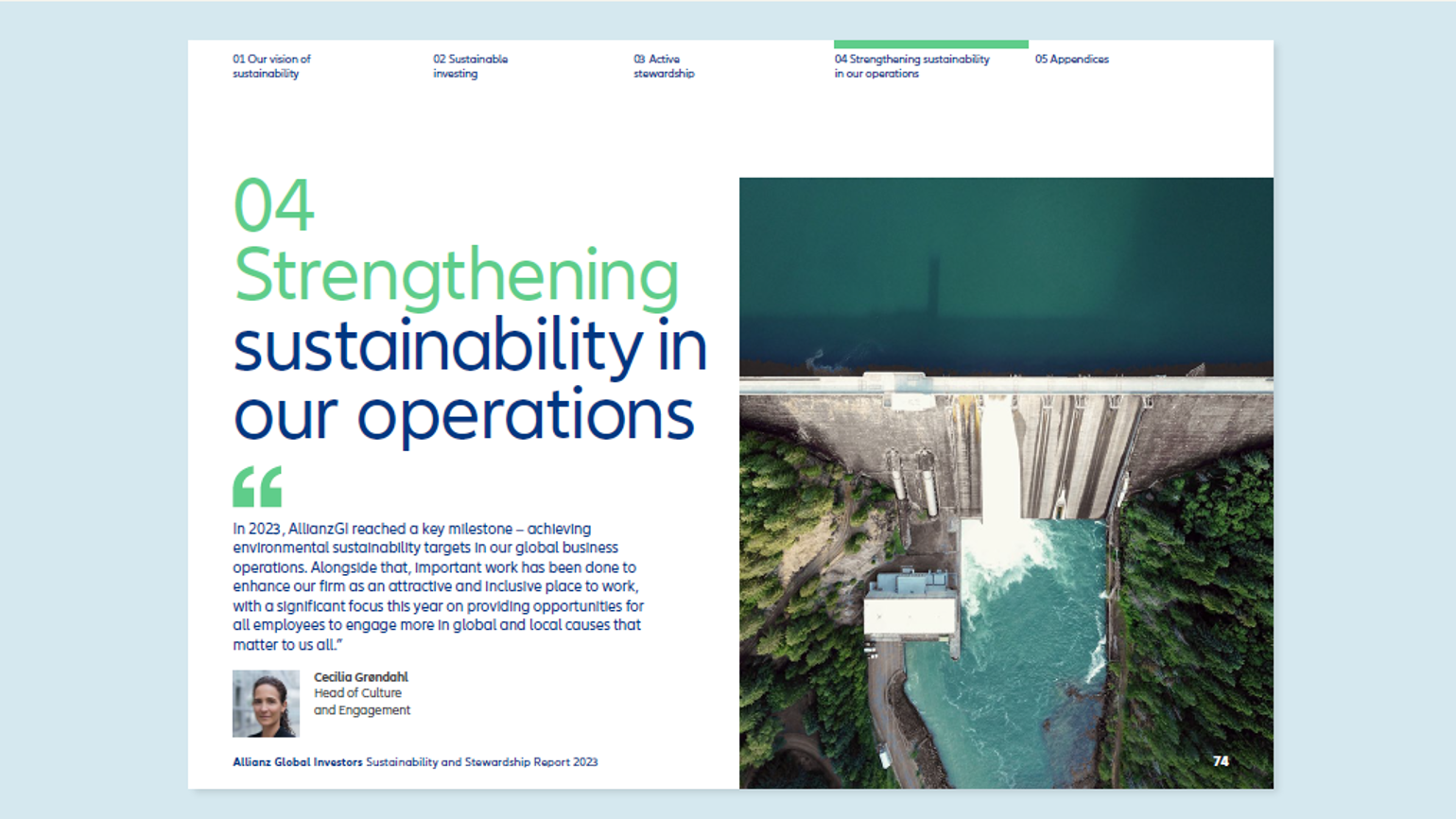
Task: Click the "Head of Culture and Engagement" title
Action: tap(361, 702)
